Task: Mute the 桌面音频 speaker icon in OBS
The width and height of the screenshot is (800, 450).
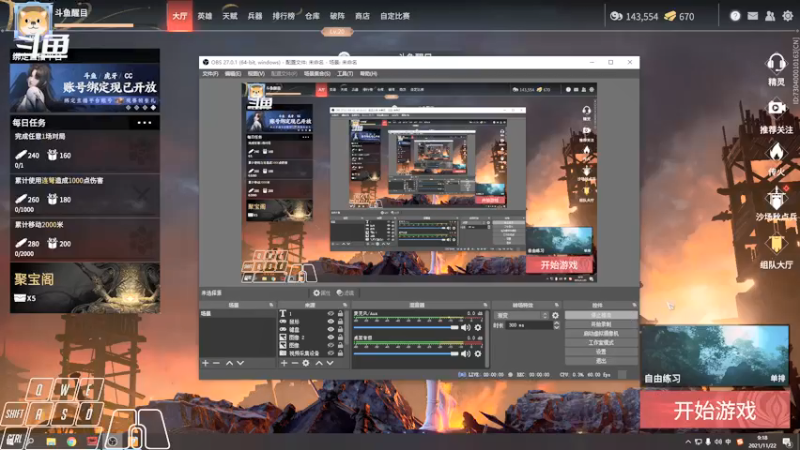Action: tap(465, 354)
